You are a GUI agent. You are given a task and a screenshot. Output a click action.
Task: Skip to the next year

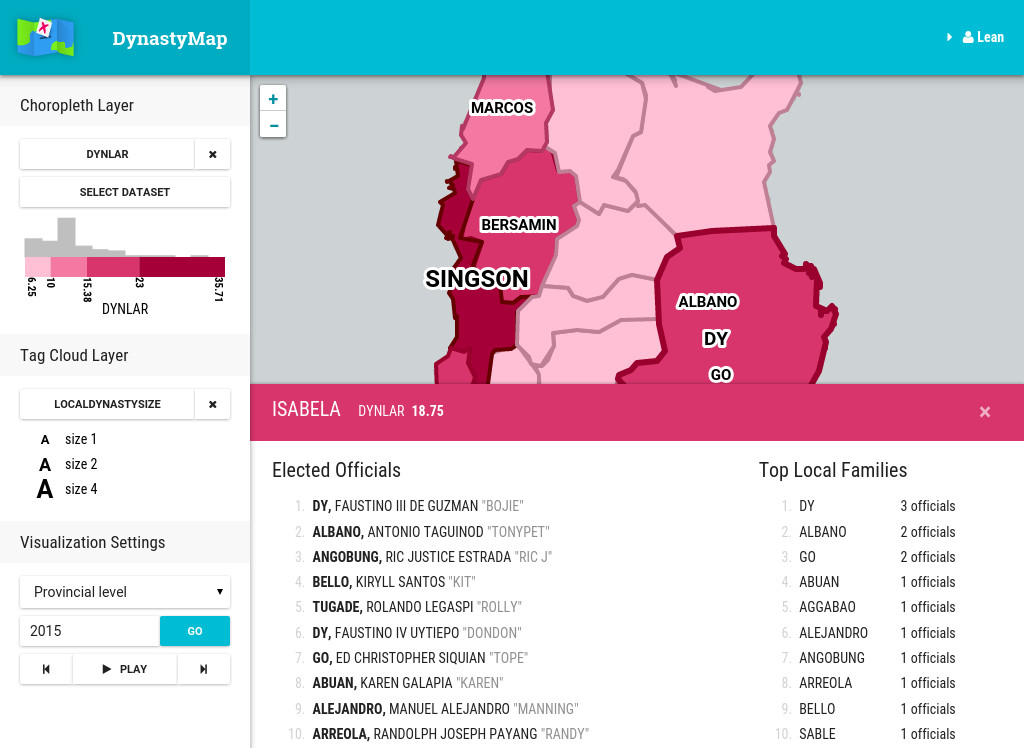204,669
